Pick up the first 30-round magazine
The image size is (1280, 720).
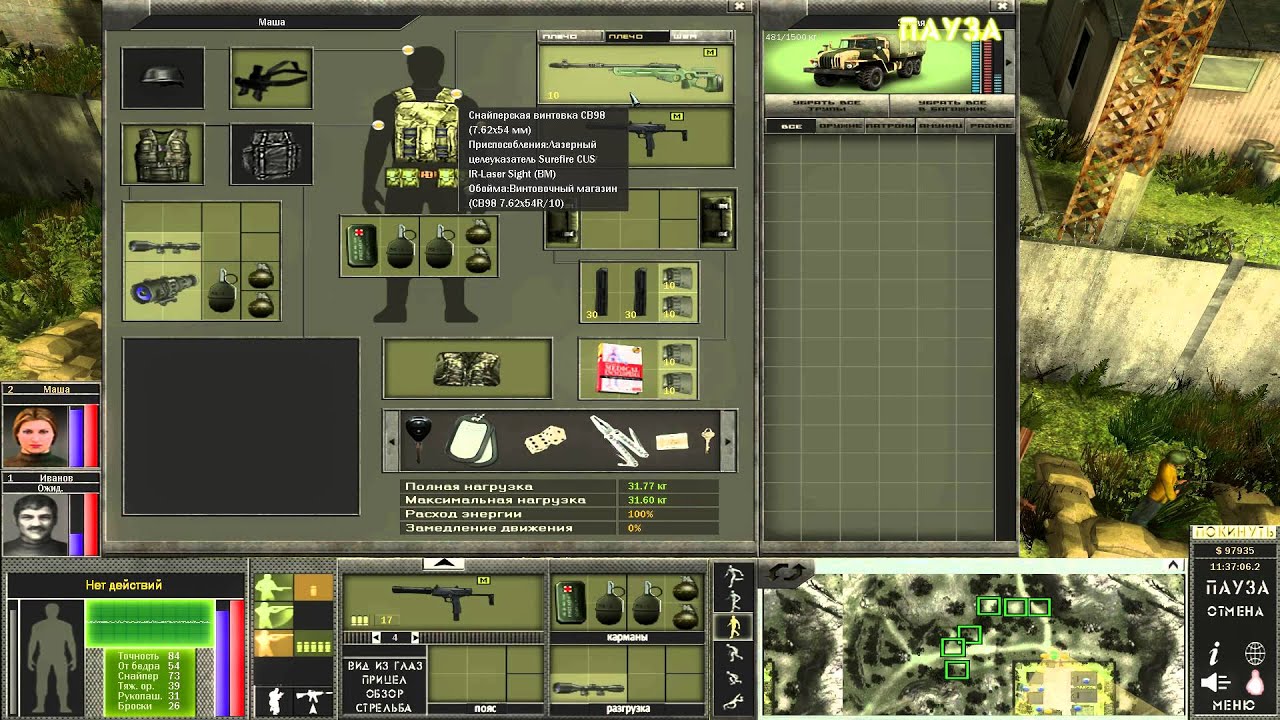[603, 291]
